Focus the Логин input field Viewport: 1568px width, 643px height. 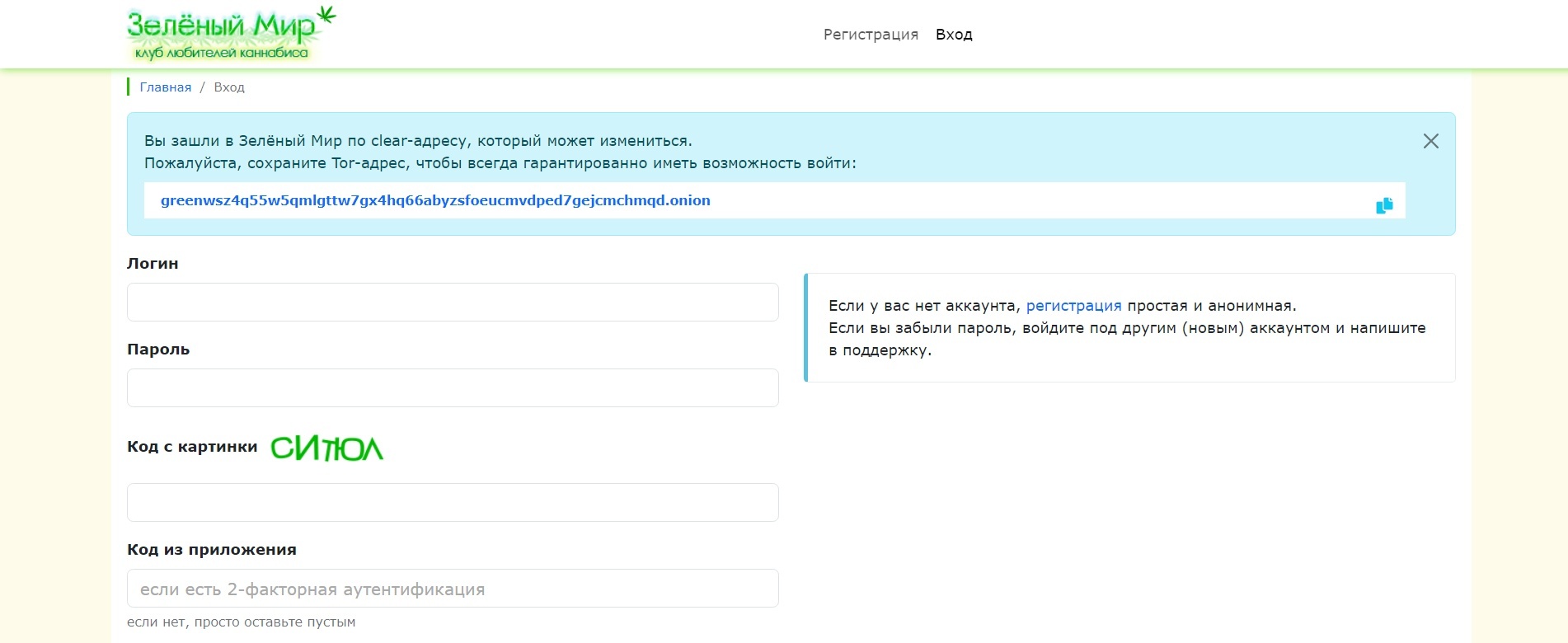point(453,303)
